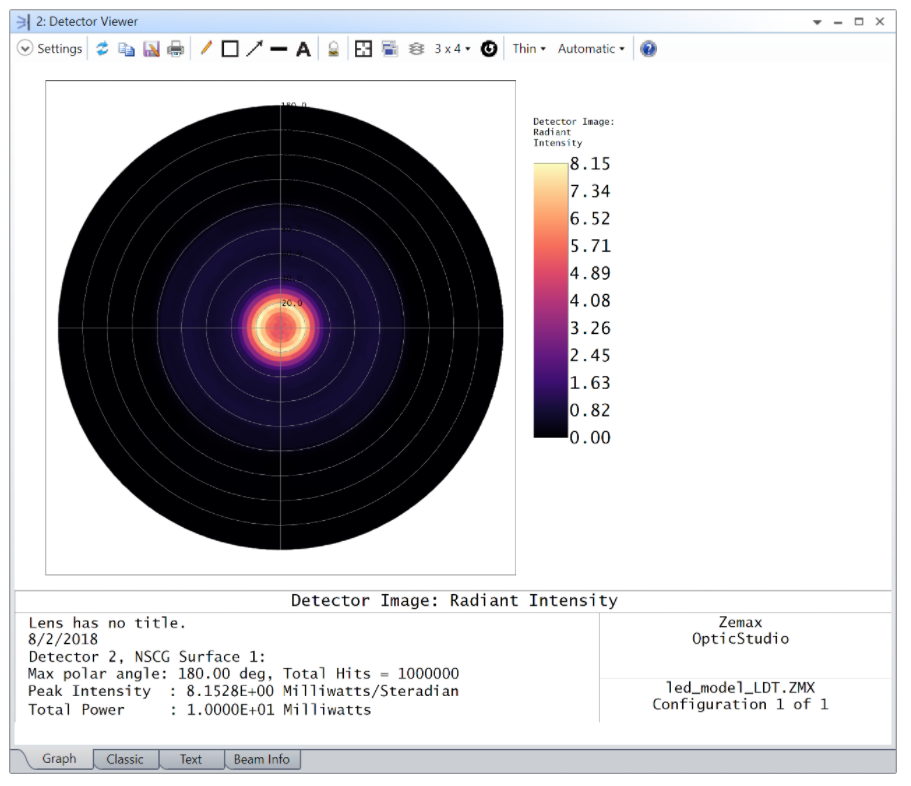
Task: Click the bright center of detector plot
Action: 280,328
